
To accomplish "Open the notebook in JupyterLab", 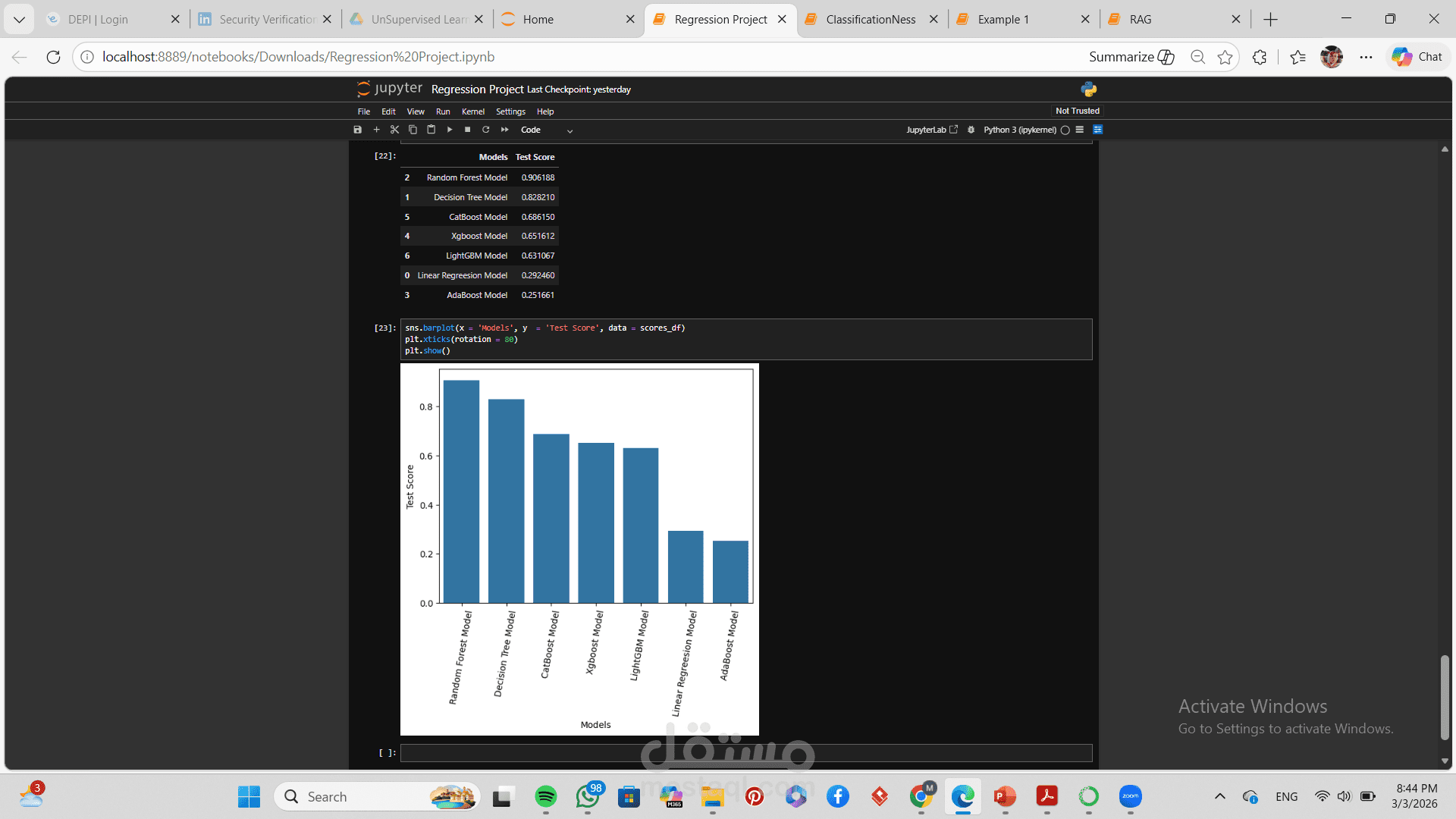I will click(x=930, y=130).
